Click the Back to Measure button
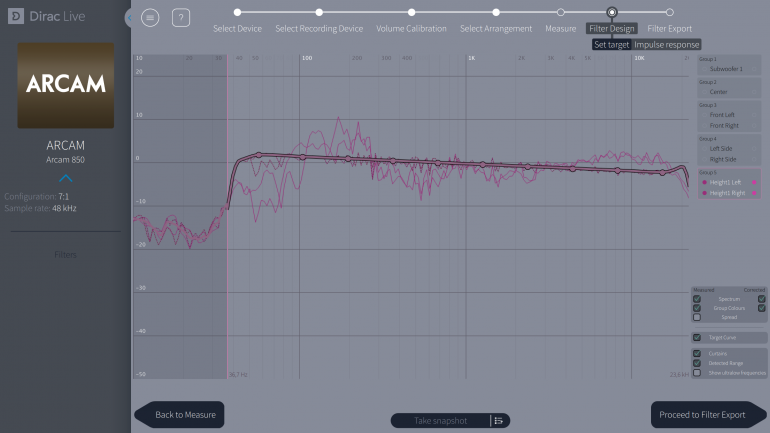 coord(181,414)
